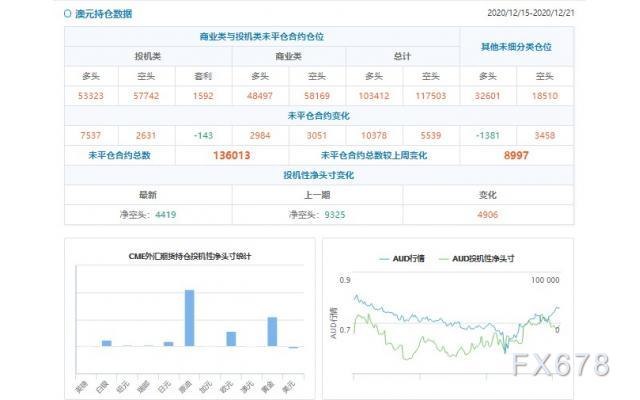Screen dimensions: 640x400
Task: Select the 总计 column group header
Action: pos(402,56)
